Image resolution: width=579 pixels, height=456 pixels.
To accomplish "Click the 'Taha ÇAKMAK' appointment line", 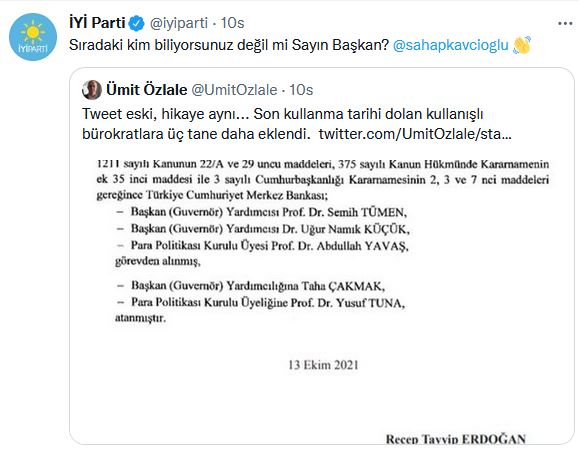I will (x=250, y=286).
